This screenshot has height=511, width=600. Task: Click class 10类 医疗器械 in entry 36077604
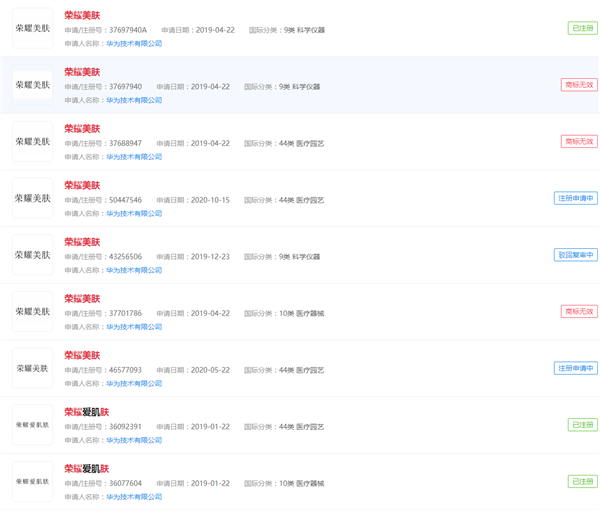point(302,483)
